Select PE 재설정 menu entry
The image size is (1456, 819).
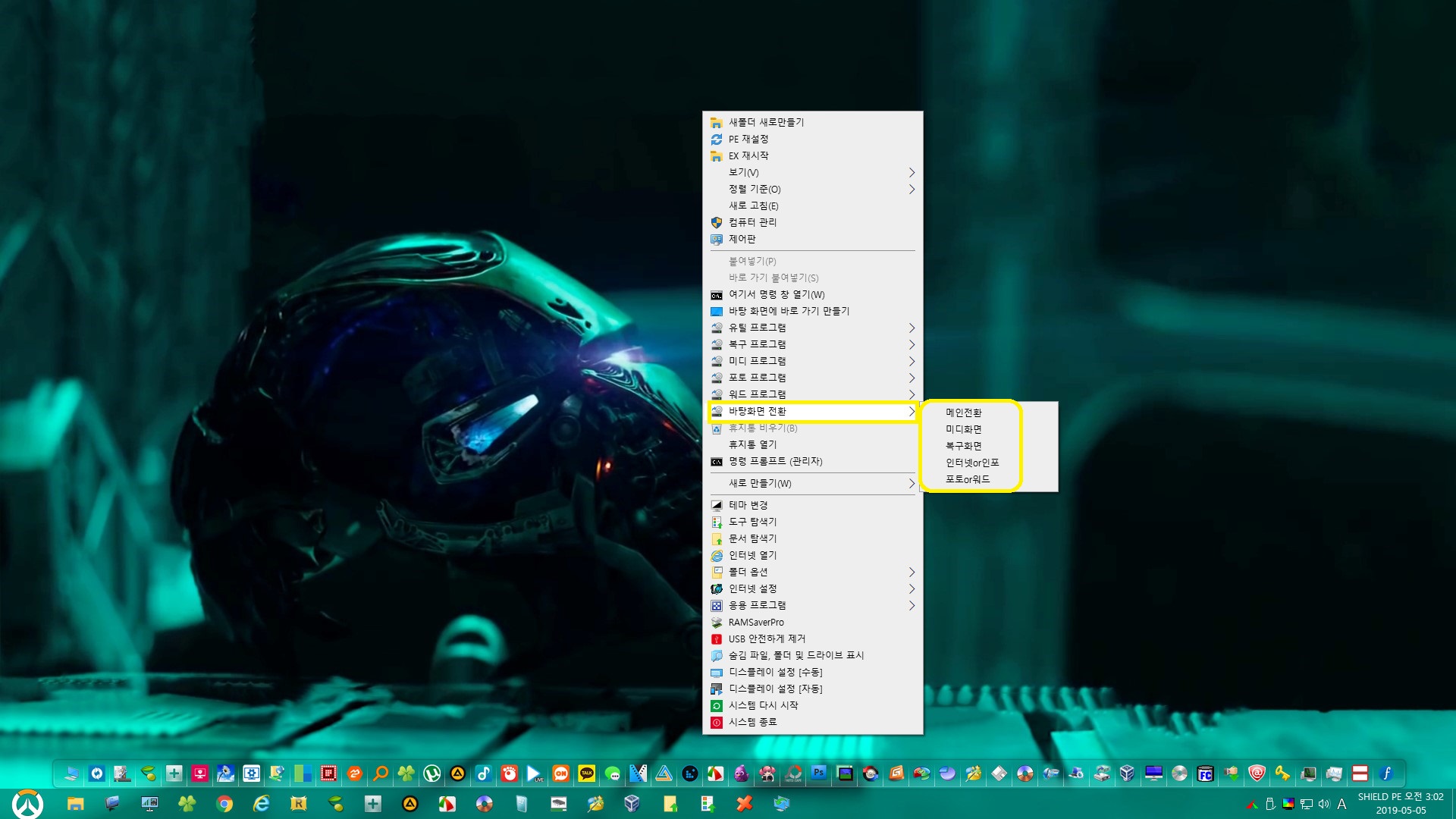coord(813,139)
